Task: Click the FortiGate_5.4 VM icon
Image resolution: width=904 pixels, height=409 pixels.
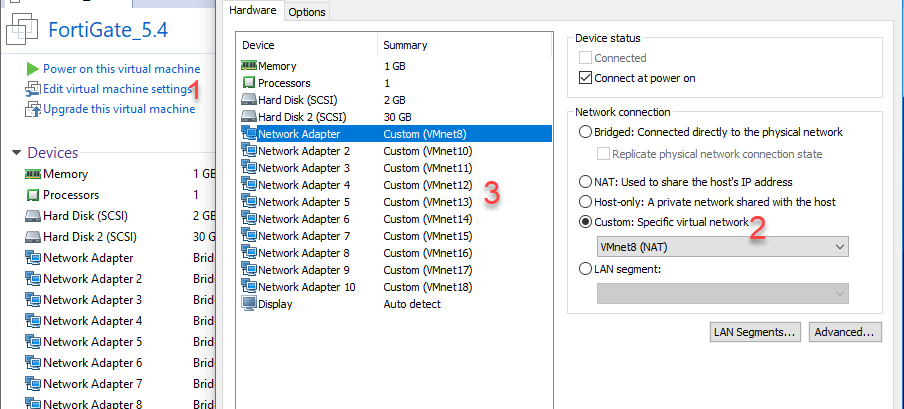Action: 20,27
